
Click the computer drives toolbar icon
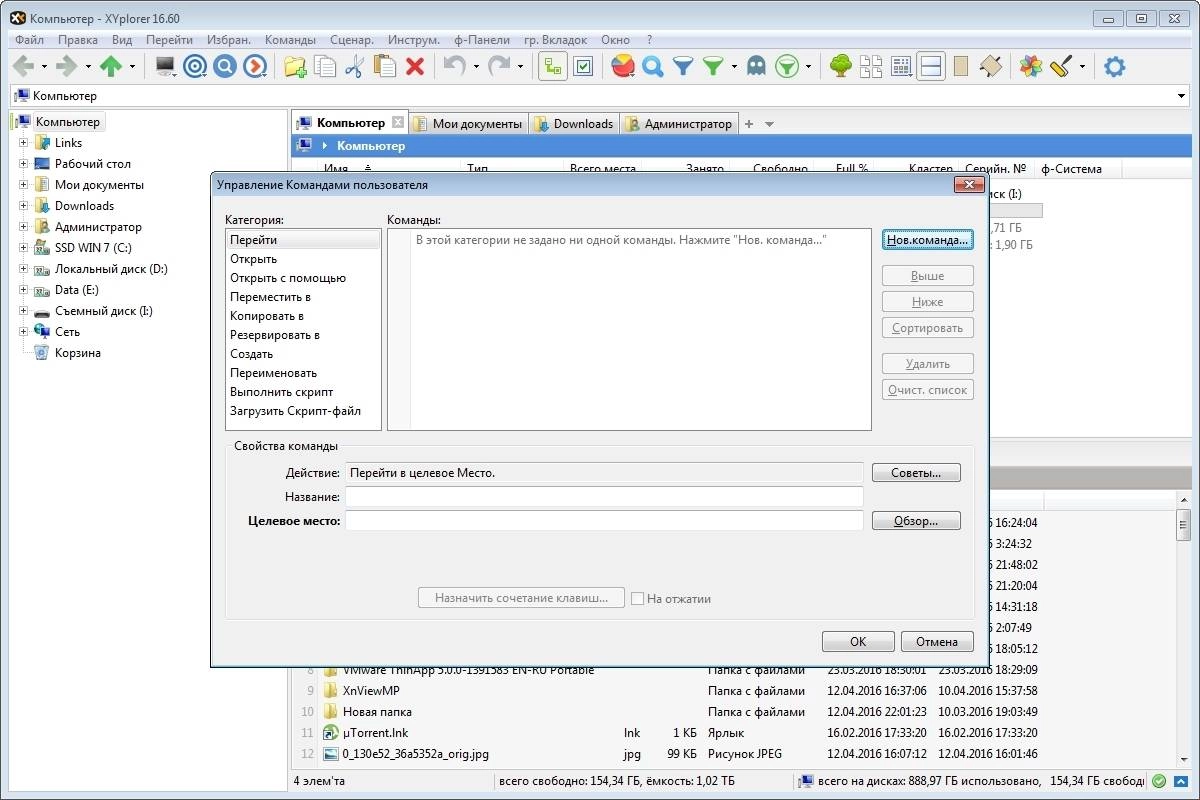click(165, 67)
